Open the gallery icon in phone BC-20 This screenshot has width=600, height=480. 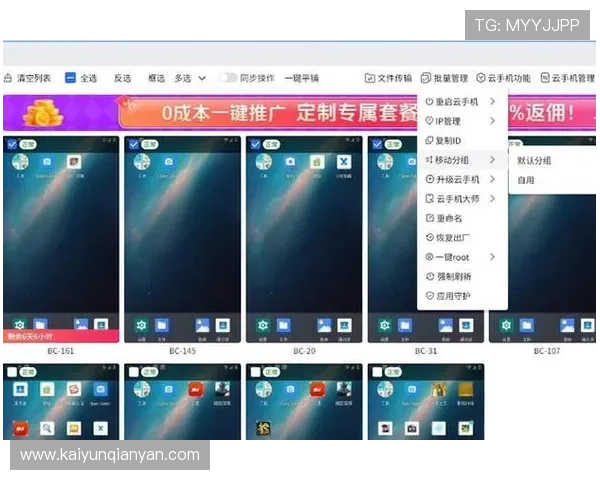[x=324, y=325]
